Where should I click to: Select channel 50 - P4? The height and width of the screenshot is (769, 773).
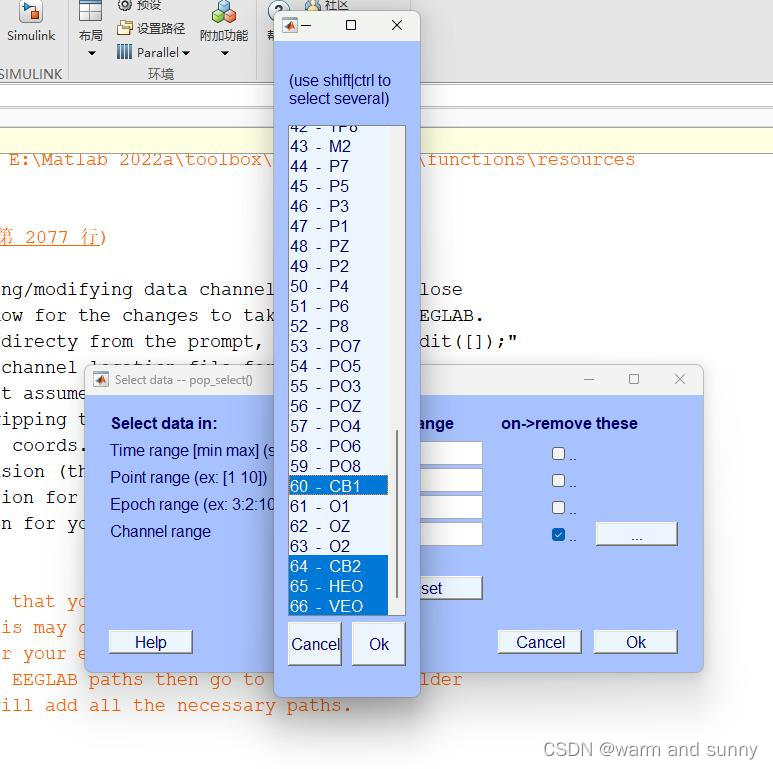[x=338, y=286]
